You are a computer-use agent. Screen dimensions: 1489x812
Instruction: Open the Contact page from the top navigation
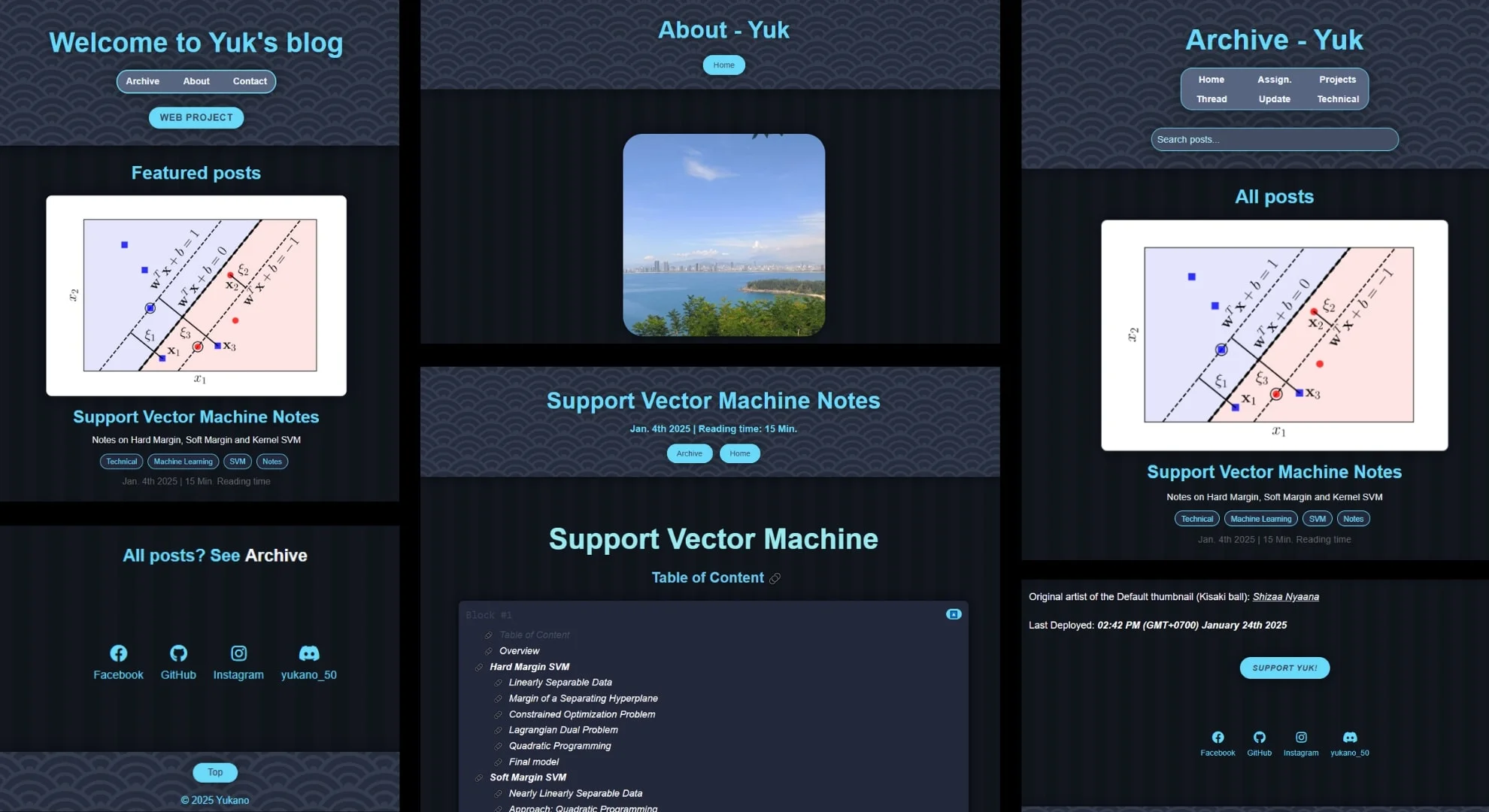(x=250, y=81)
